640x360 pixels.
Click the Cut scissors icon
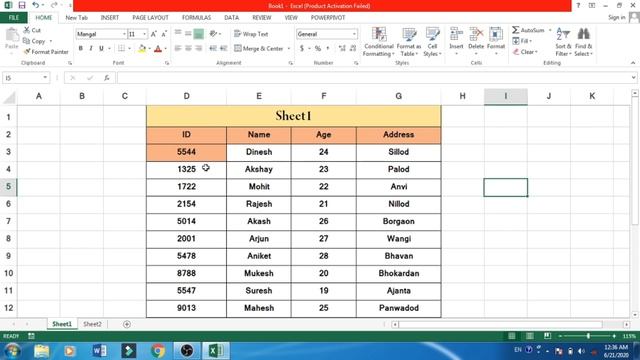coord(27,30)
